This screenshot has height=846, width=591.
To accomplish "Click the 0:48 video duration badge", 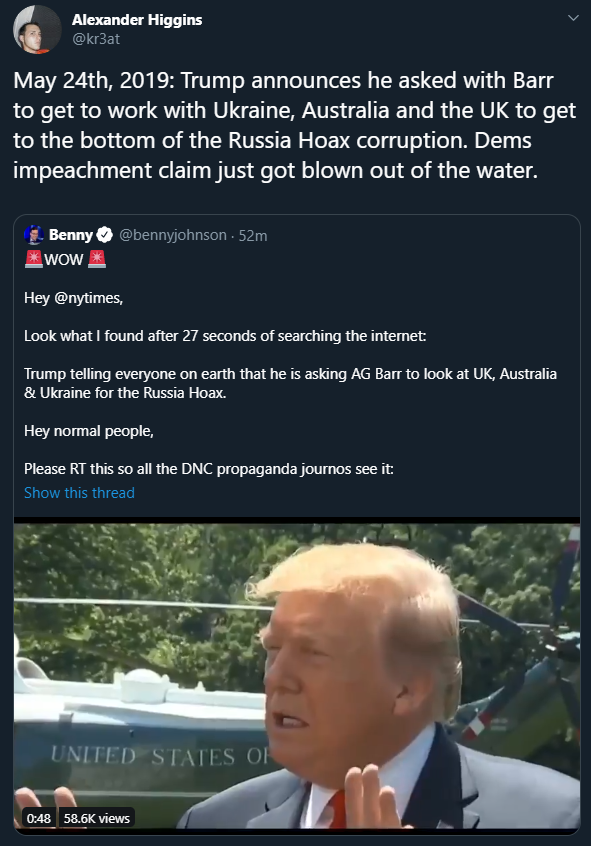I will (x=39, y=818).
